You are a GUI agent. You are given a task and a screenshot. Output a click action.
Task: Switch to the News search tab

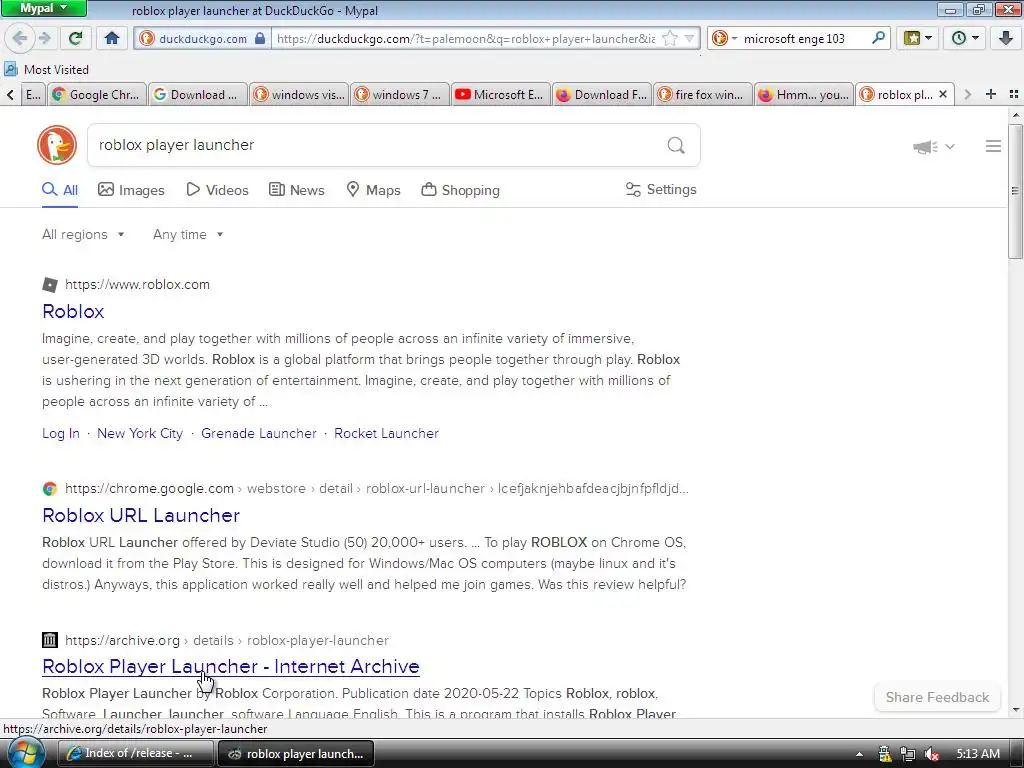coord(296,190)
